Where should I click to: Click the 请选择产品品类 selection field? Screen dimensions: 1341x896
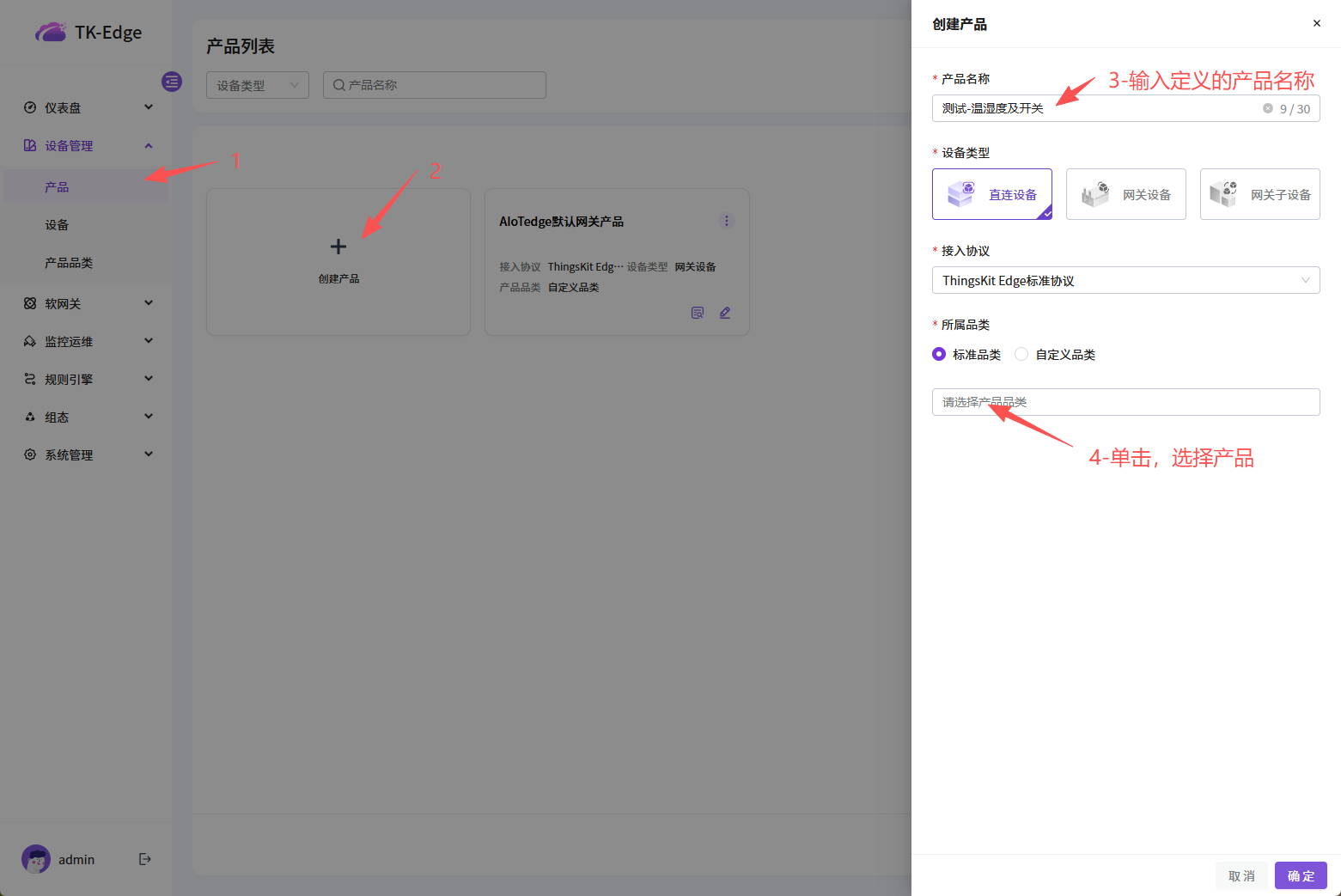pos(1125,402)
